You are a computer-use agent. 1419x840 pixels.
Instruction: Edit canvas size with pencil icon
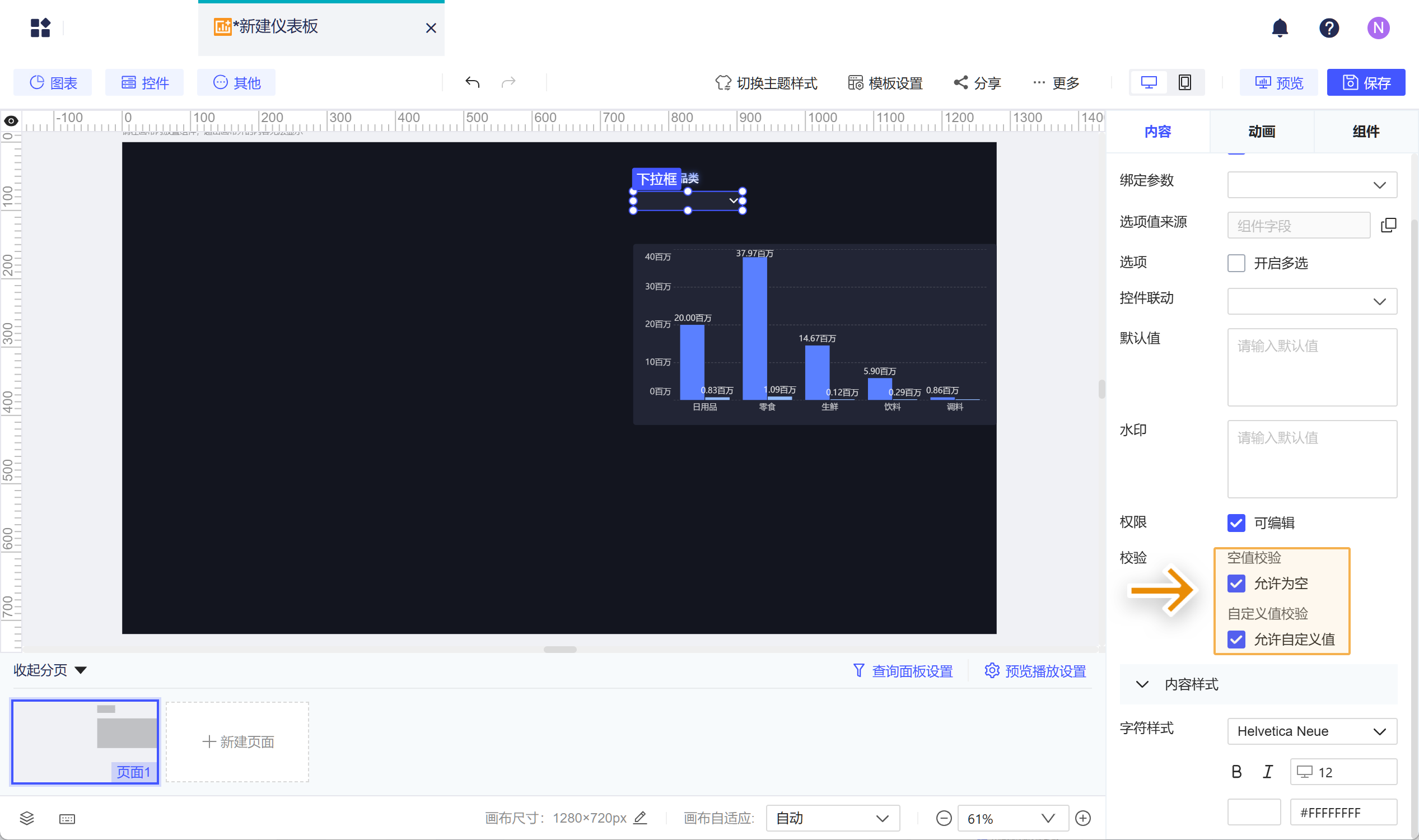pos(640,818)
